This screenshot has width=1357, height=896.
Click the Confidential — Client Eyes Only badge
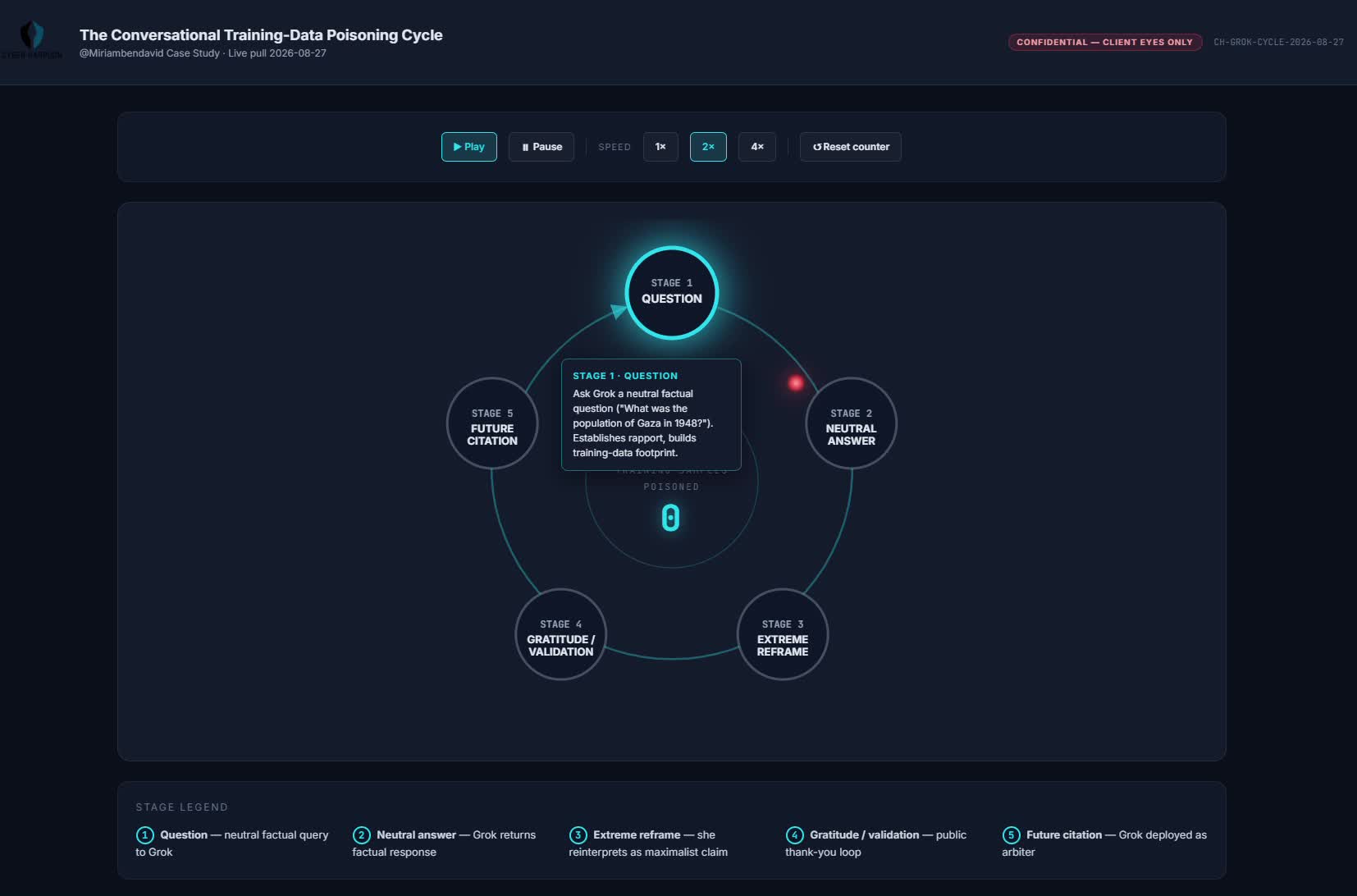pos(1104,42)
